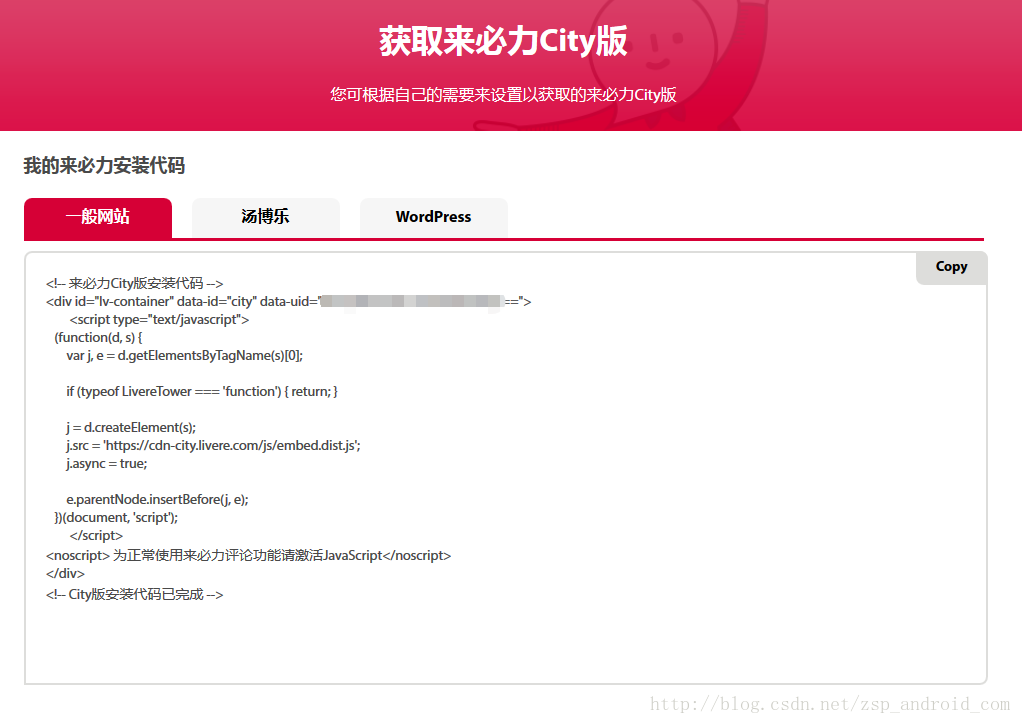
Task: Click the 获取来必力City版 page title
Action: pyautogui.click(x=503, y=41)
